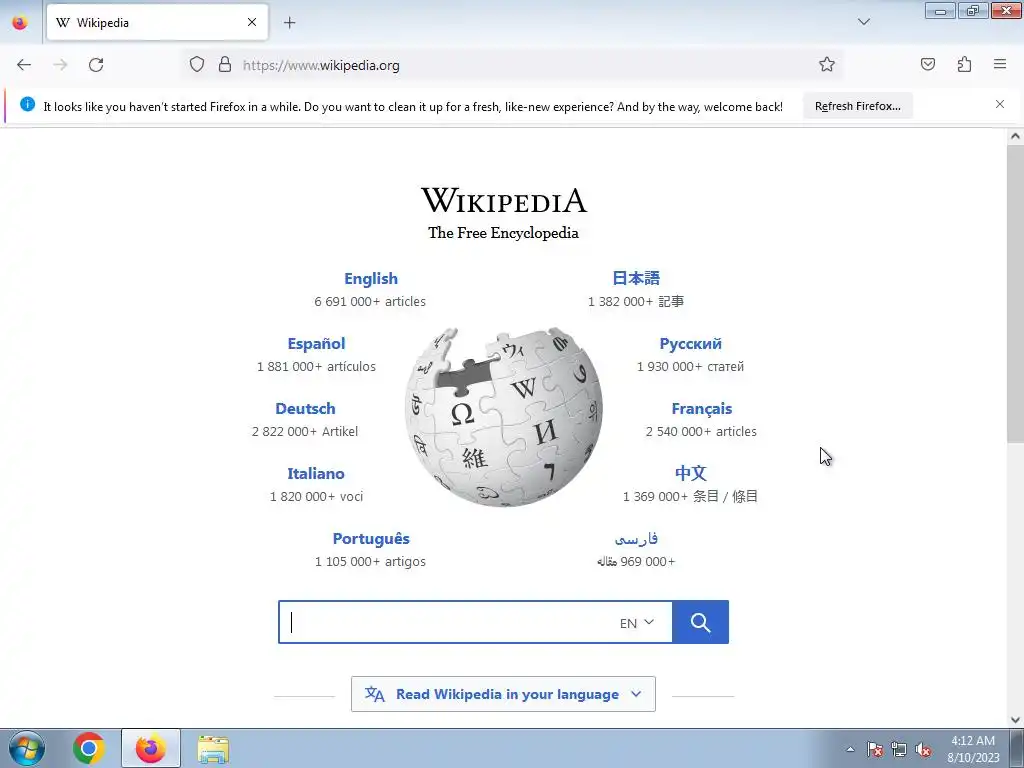Click the translate icon beside Read Wikipedia in your language

pyautogui.click(x=375, y=694)
